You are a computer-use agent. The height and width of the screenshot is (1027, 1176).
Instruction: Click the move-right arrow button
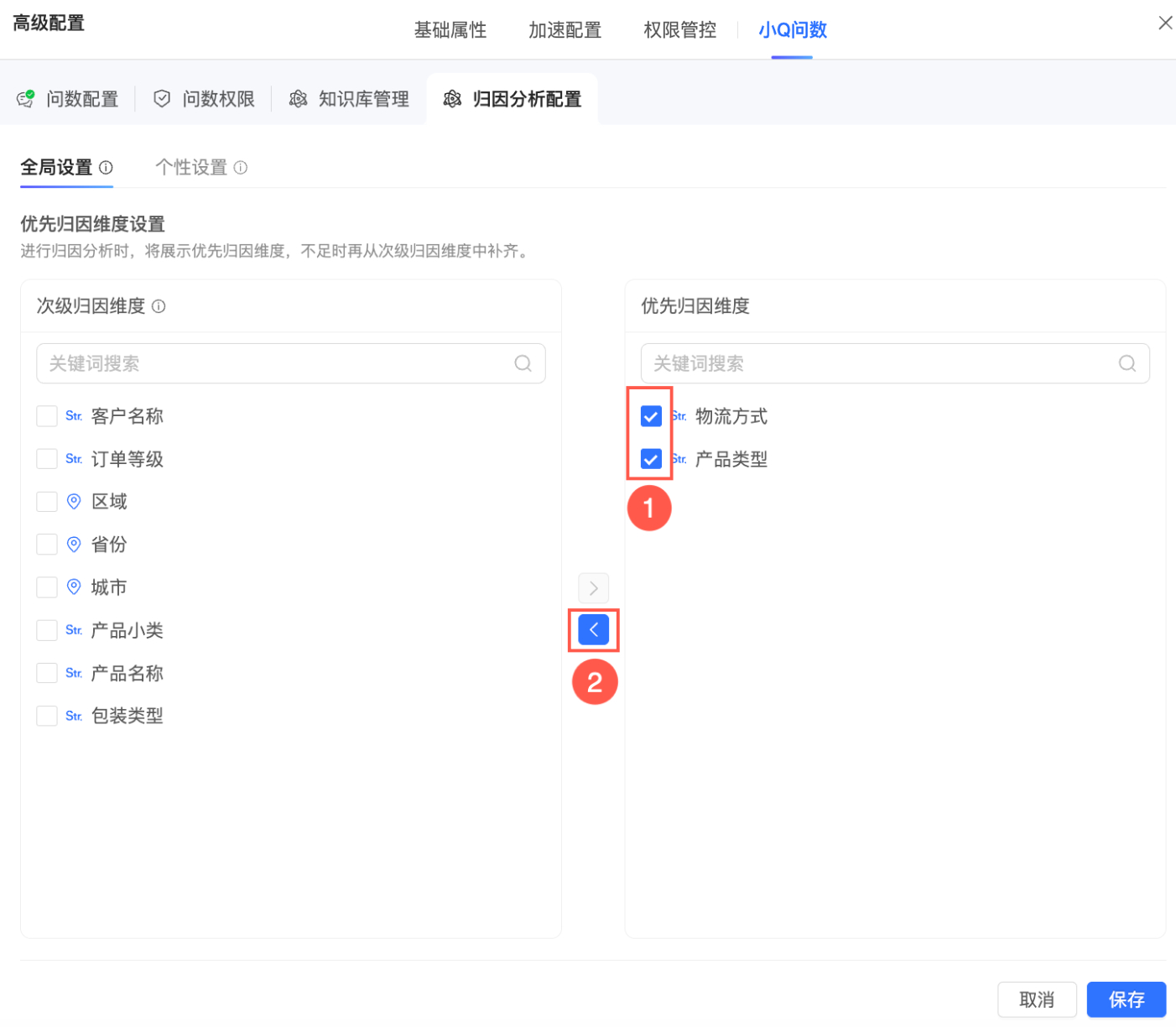594,588
